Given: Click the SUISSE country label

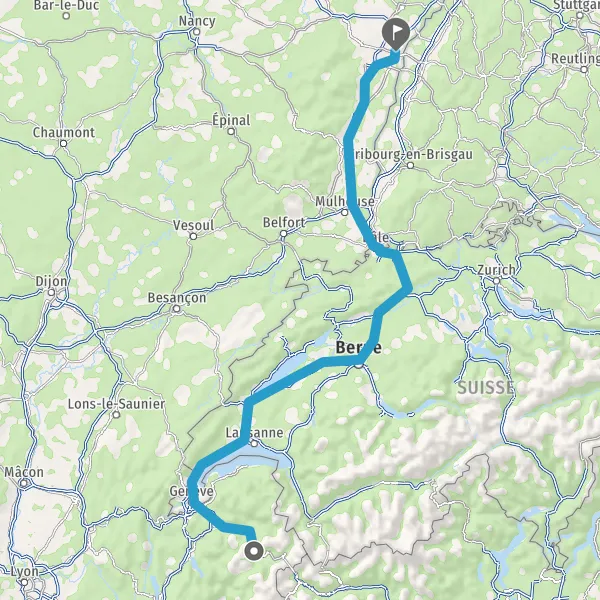Looking at the screenshot, I should tap(486, 388).
